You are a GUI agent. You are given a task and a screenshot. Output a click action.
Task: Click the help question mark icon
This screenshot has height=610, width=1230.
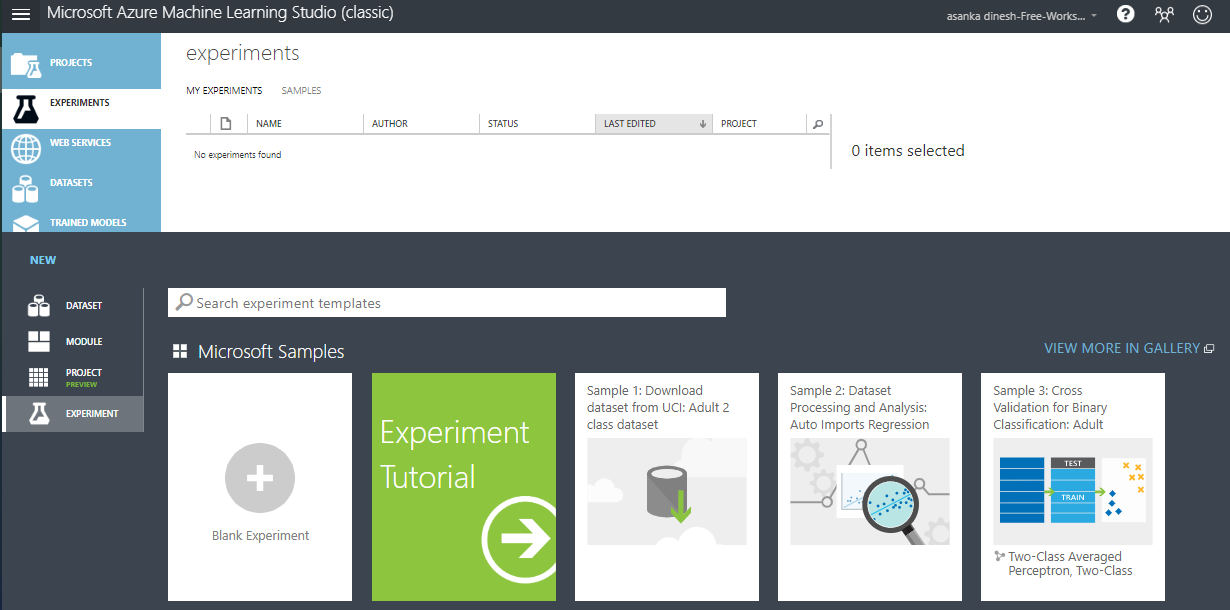tap(1126, 15)
